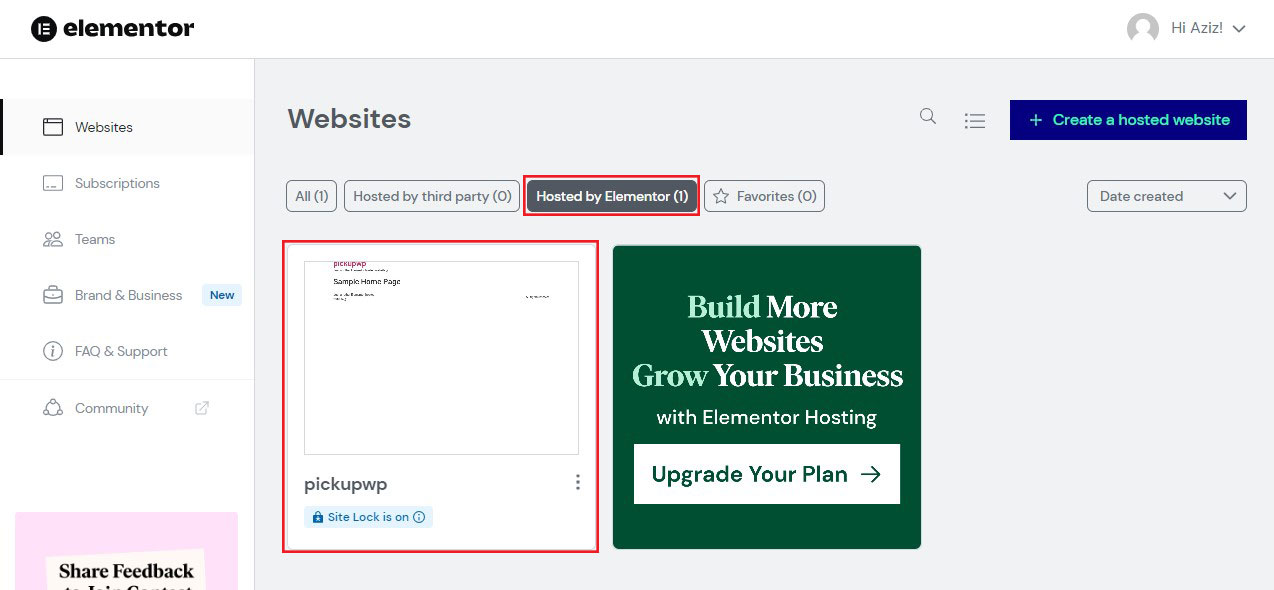Click the Elementor logo
The image size is (1274, 590).
point(112,28)
